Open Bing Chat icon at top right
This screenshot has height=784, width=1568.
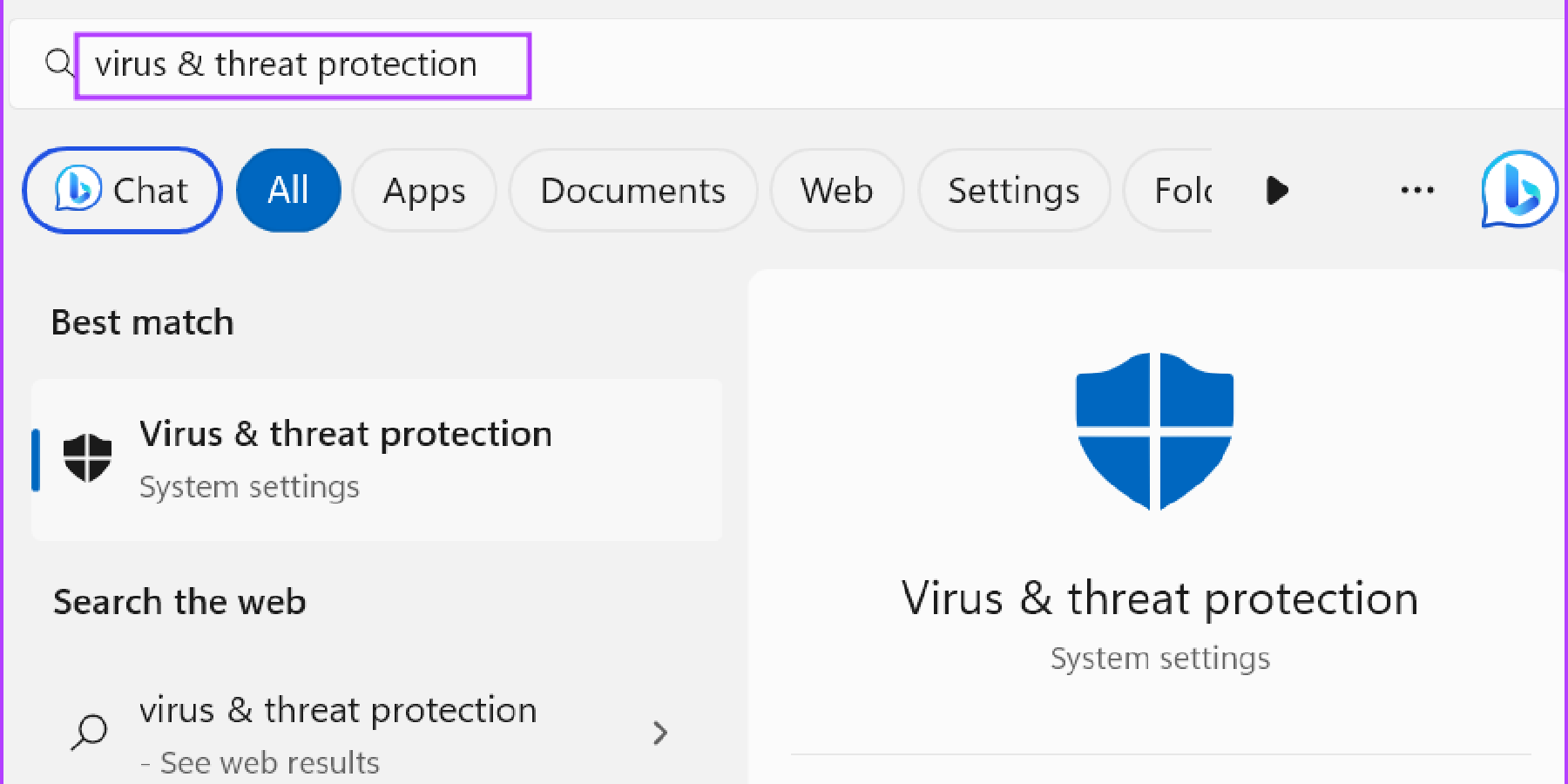pos(1519,190)
